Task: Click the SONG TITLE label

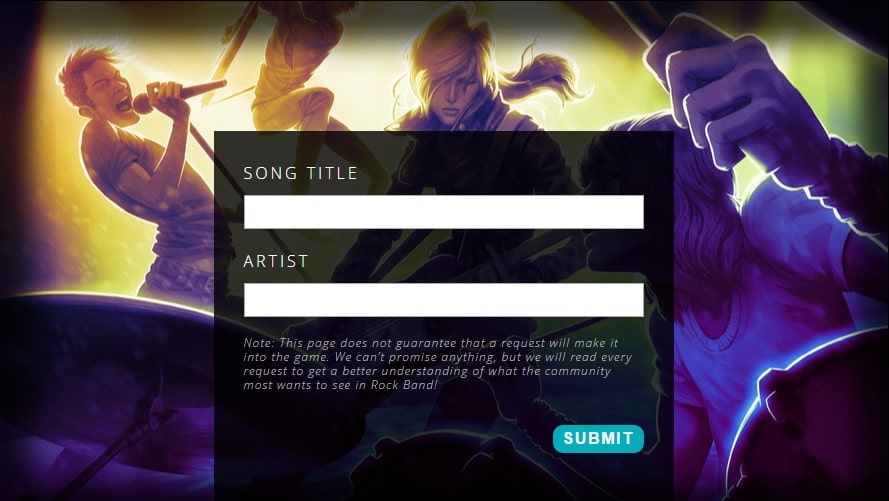Action: pyautogui.click(x=300, y=173)
